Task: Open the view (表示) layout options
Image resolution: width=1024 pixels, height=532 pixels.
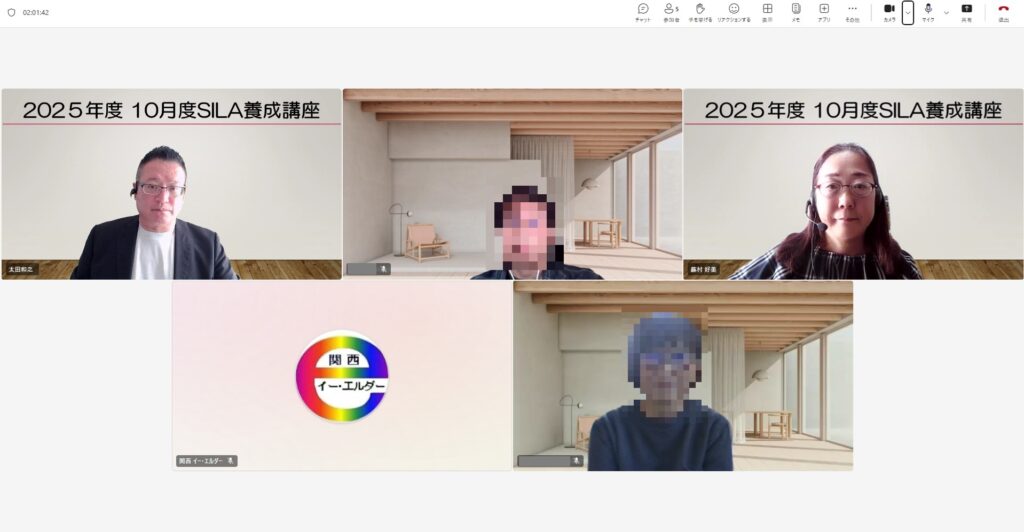Action: [767, 12]
